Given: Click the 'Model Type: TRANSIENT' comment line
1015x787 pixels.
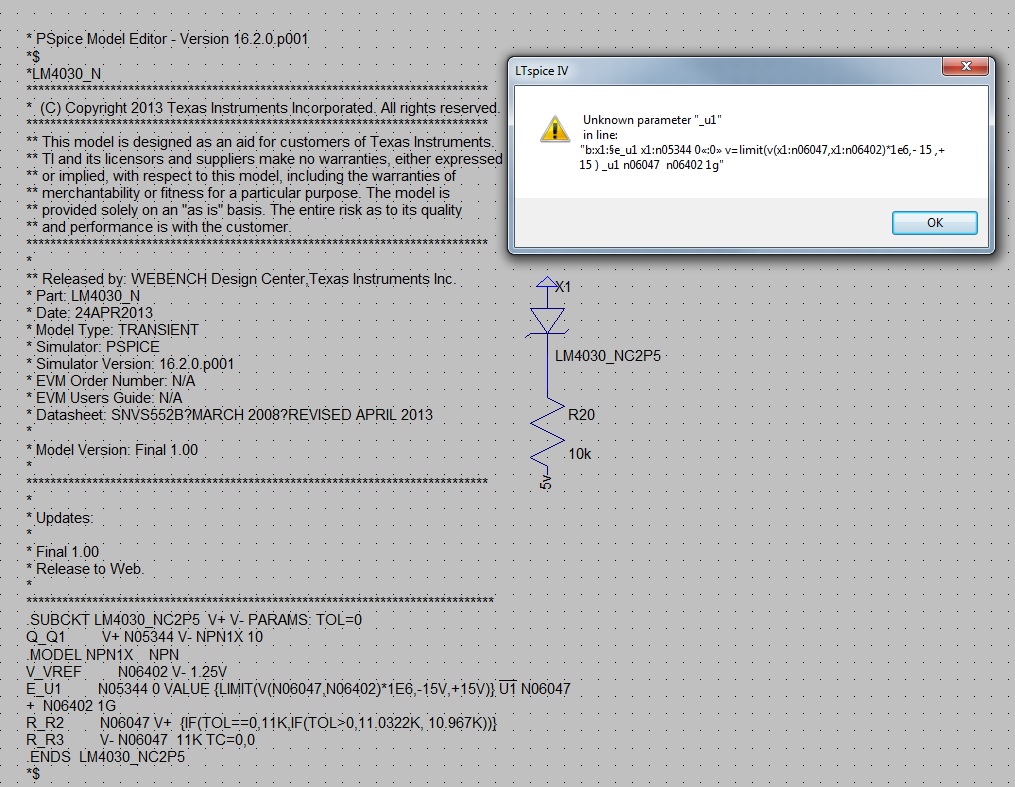Looking at the screenshot, I should pos(112,330).
